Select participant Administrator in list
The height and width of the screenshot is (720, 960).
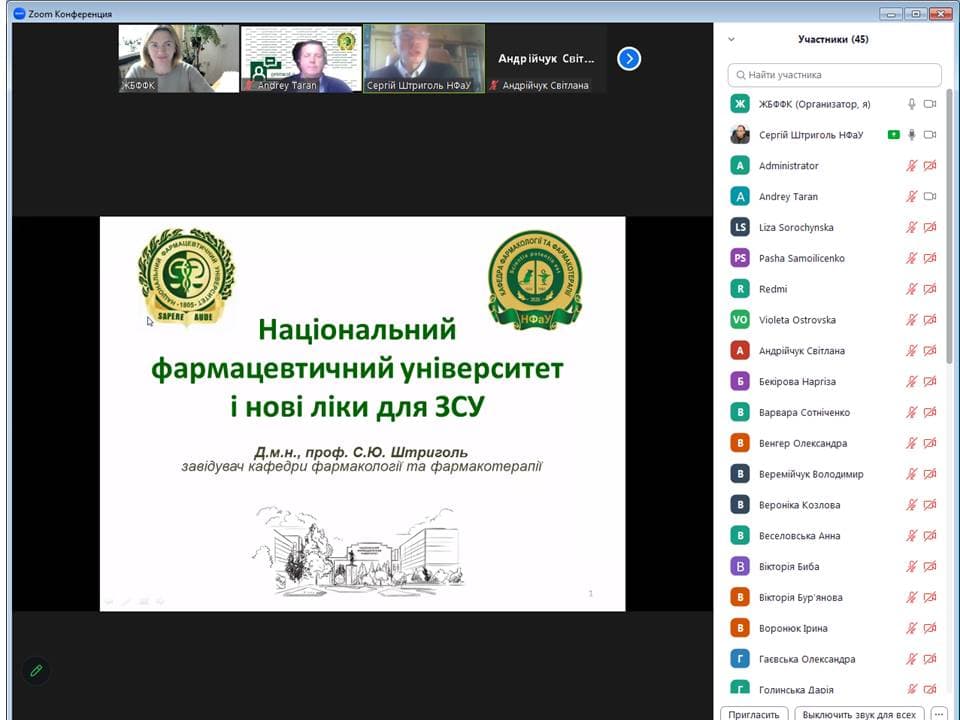click(834, 165)
